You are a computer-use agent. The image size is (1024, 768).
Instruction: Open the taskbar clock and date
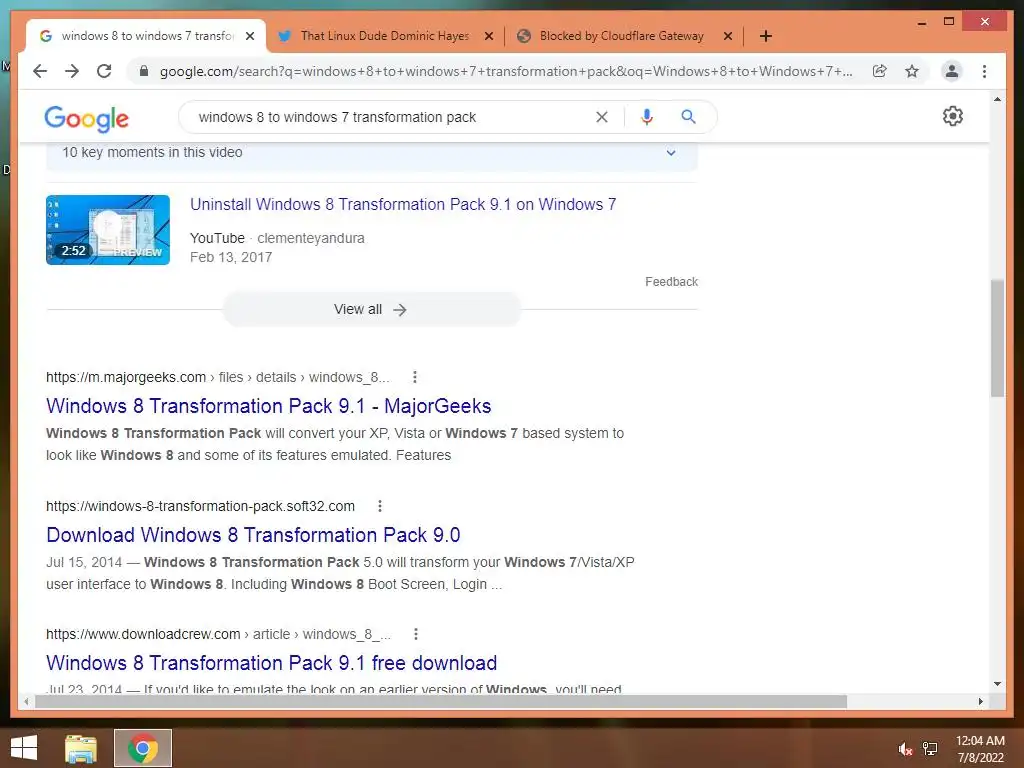(x=980, y=749)
